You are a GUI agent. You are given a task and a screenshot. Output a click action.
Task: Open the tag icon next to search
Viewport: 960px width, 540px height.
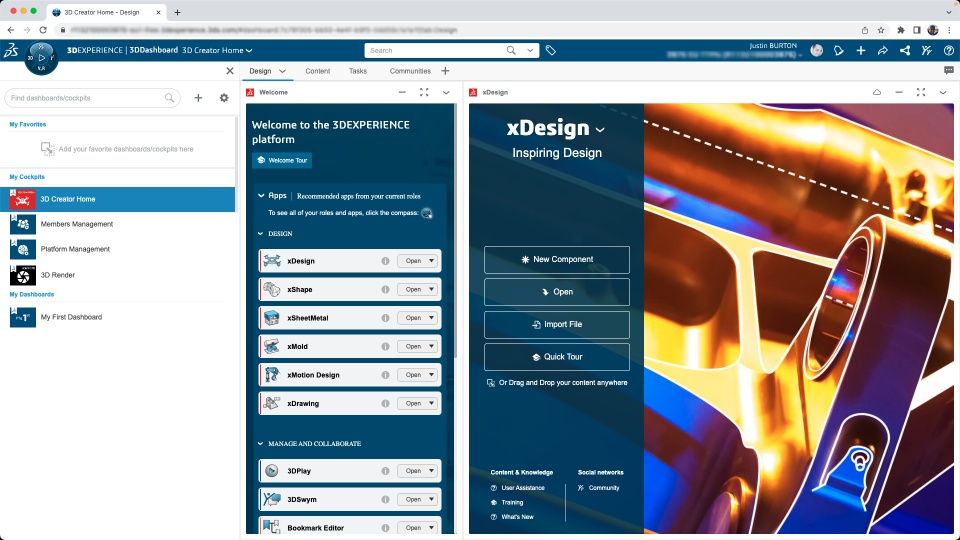[550, 51]
